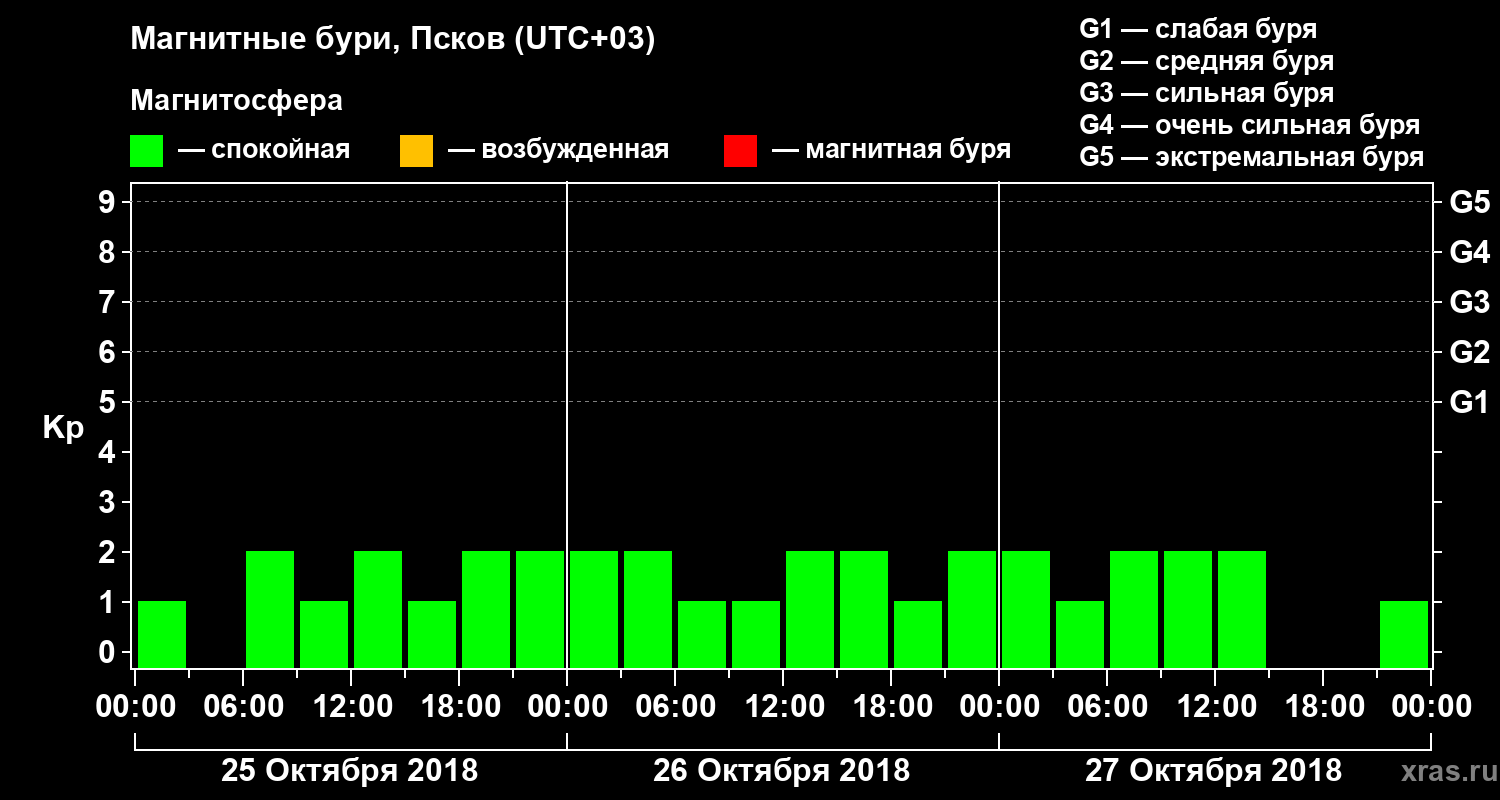The height and width of the screenshot is (800, 1500).
Task: Click the red 'магнитная буря' legend swatch
Action: (740, 151)
